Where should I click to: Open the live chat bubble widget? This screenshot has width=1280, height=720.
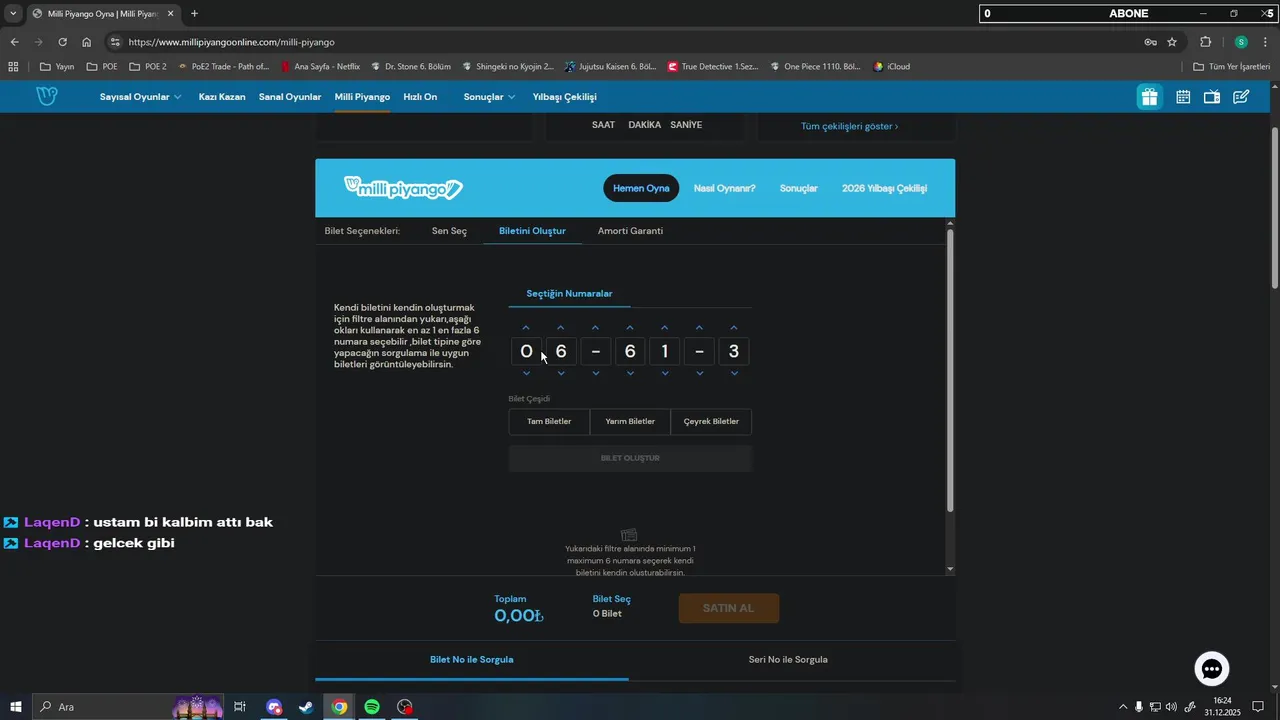pos(1212,669)
